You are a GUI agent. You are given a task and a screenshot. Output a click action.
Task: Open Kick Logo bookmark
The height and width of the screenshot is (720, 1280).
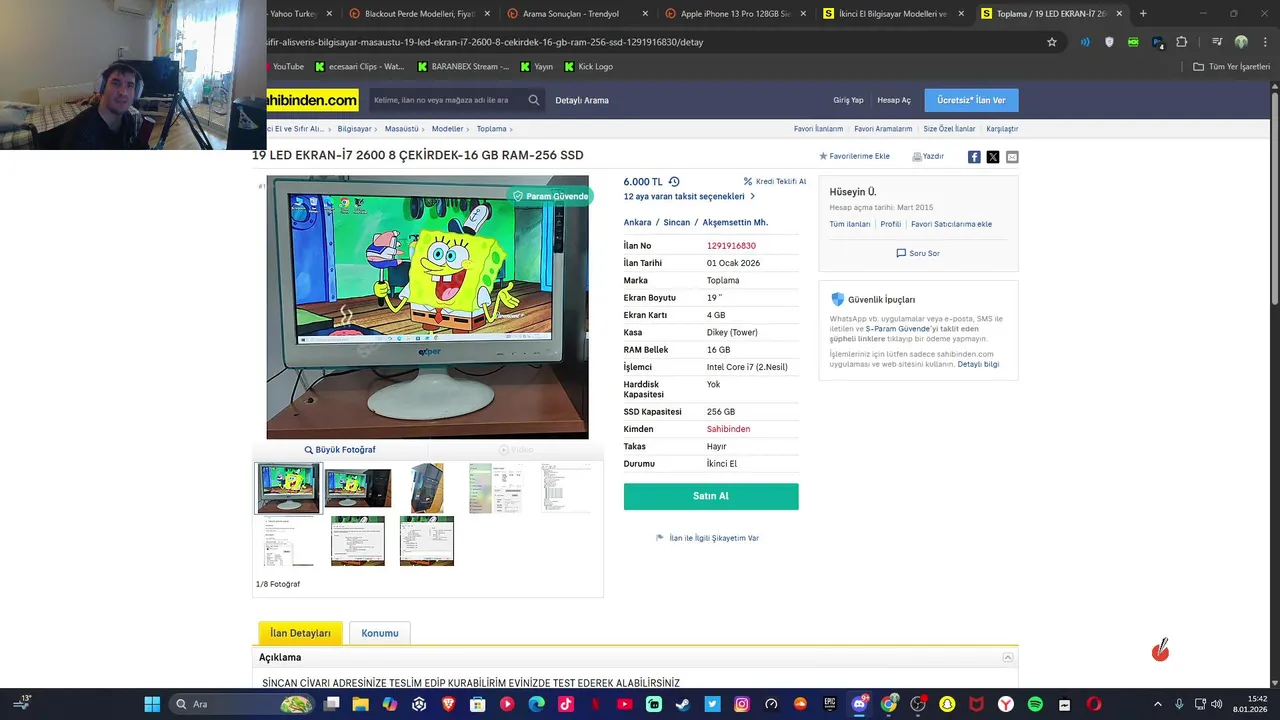click(589, 67)
